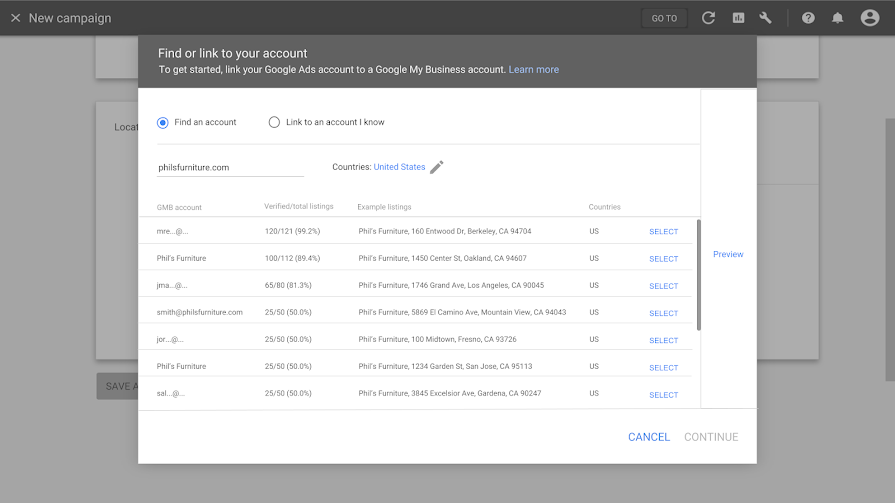Click the philsfurniture.com search field
This screenshot has width=895, height=503.
pyautogui.click(x=230, y=167)
